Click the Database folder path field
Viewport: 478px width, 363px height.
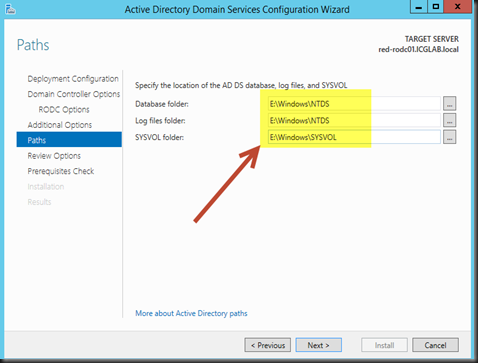[354, 104]
